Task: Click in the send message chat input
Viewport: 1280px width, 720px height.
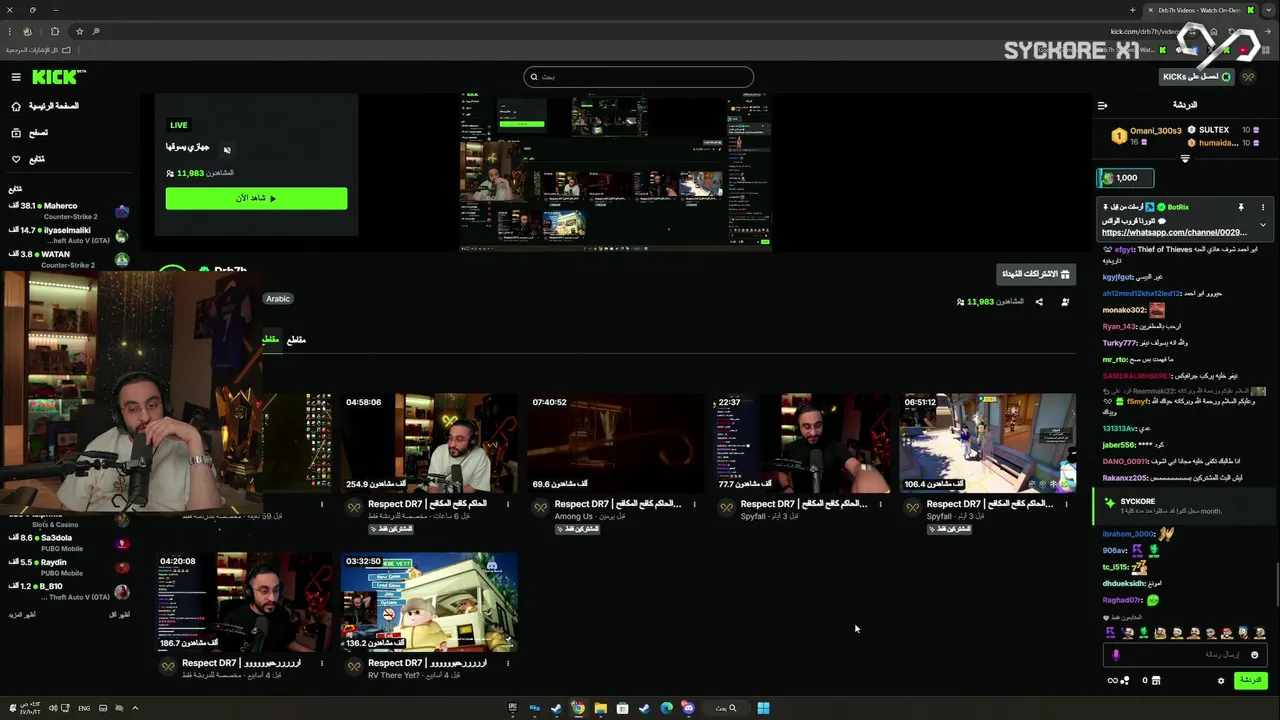Action: click(x=1185, y=655)
